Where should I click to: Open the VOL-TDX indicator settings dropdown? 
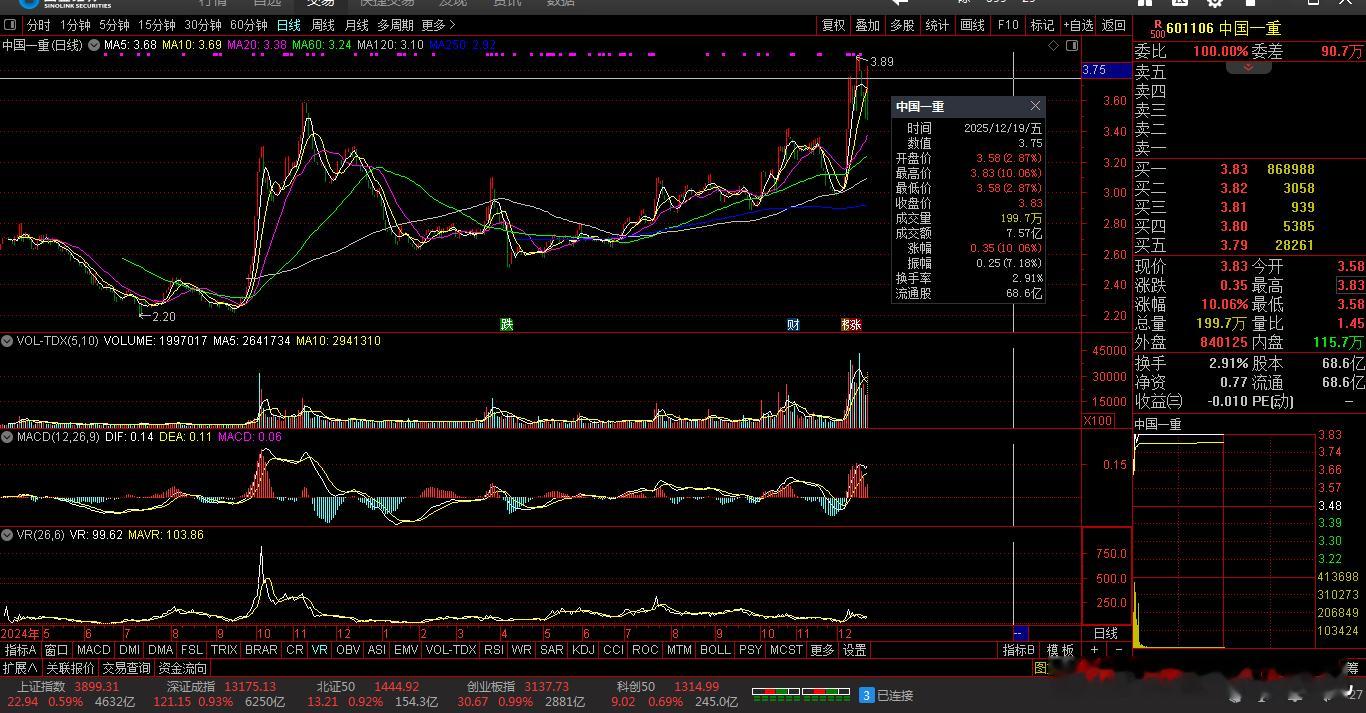point(8,341)
